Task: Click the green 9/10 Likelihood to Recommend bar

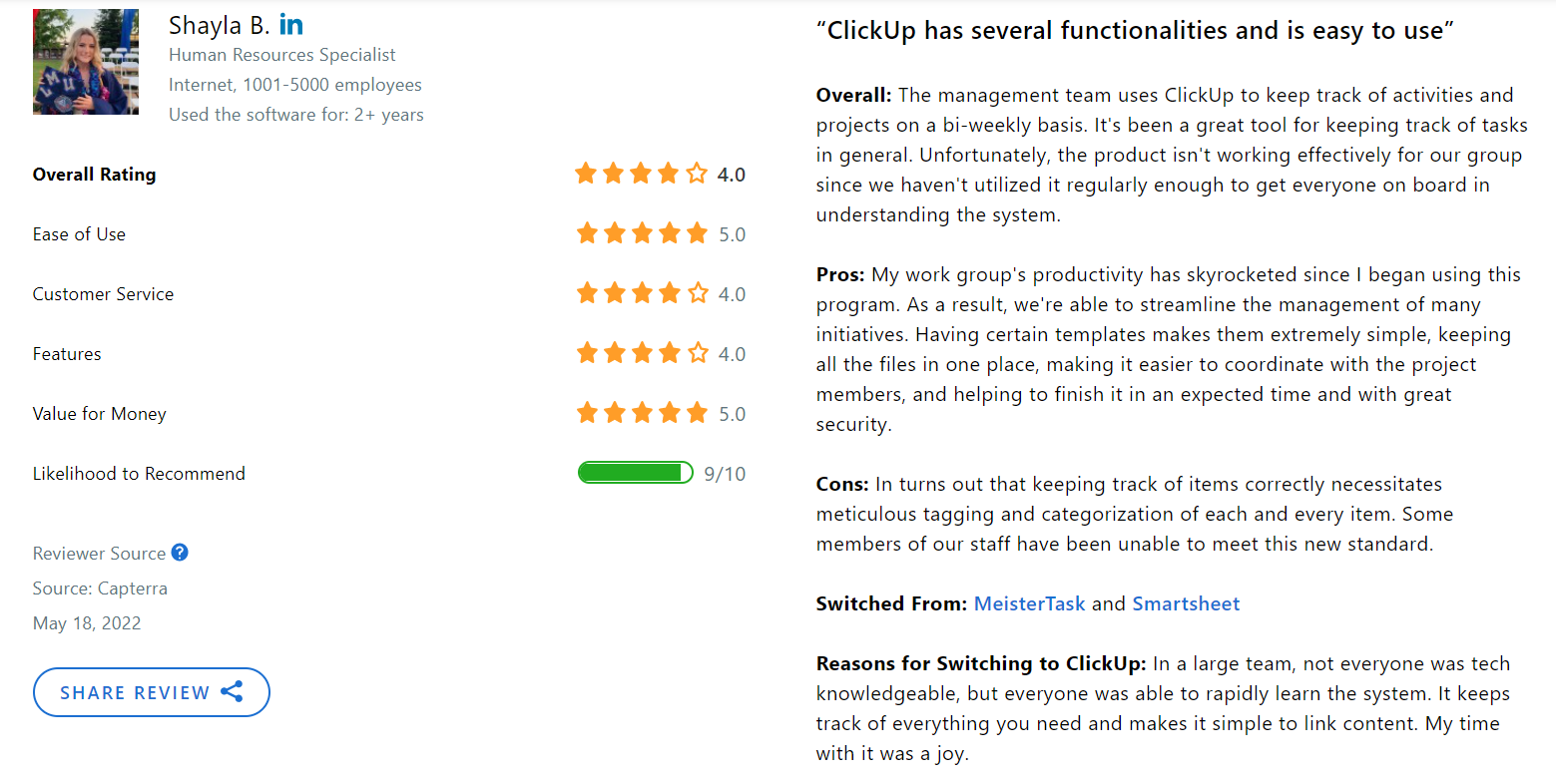Action: click(636, 472)
